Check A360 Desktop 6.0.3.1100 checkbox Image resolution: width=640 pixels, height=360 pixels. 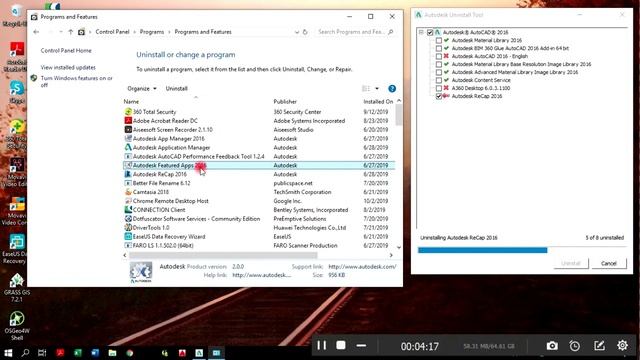coord(439,88)
